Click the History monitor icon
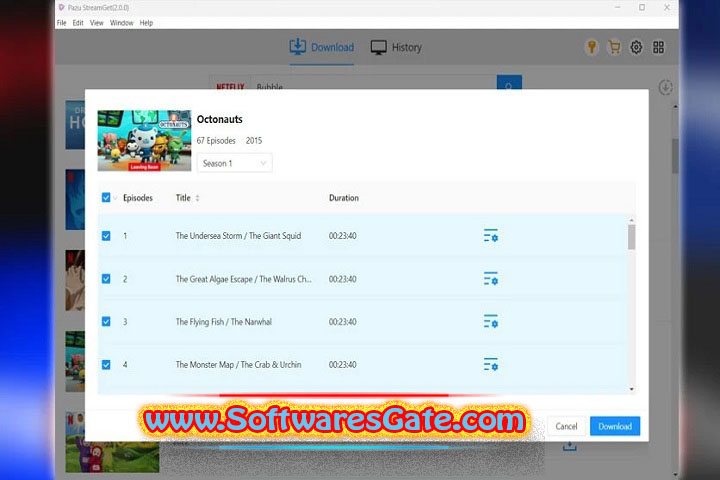720x480 pixels. coord(378,47)
